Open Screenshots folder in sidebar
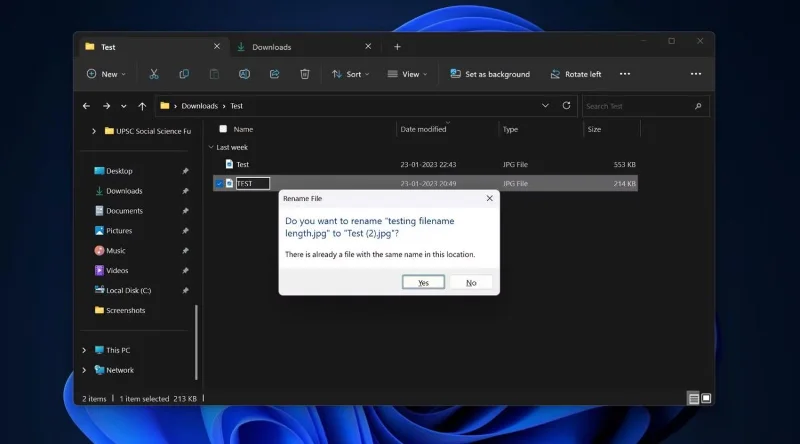Image resolution: width=800 pixels, height=444 pixels. (x=120, y=310)
